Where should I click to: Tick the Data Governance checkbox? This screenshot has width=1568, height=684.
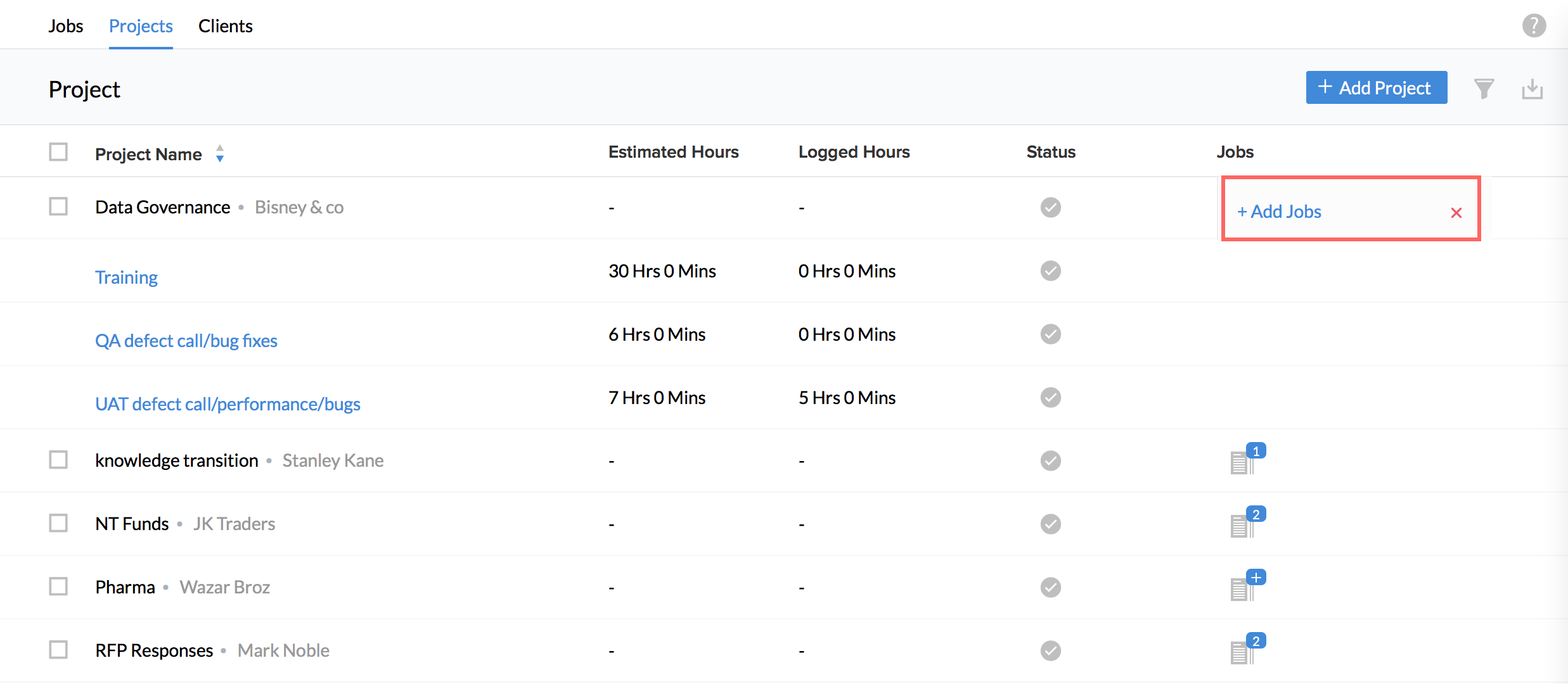pos(58,206)
